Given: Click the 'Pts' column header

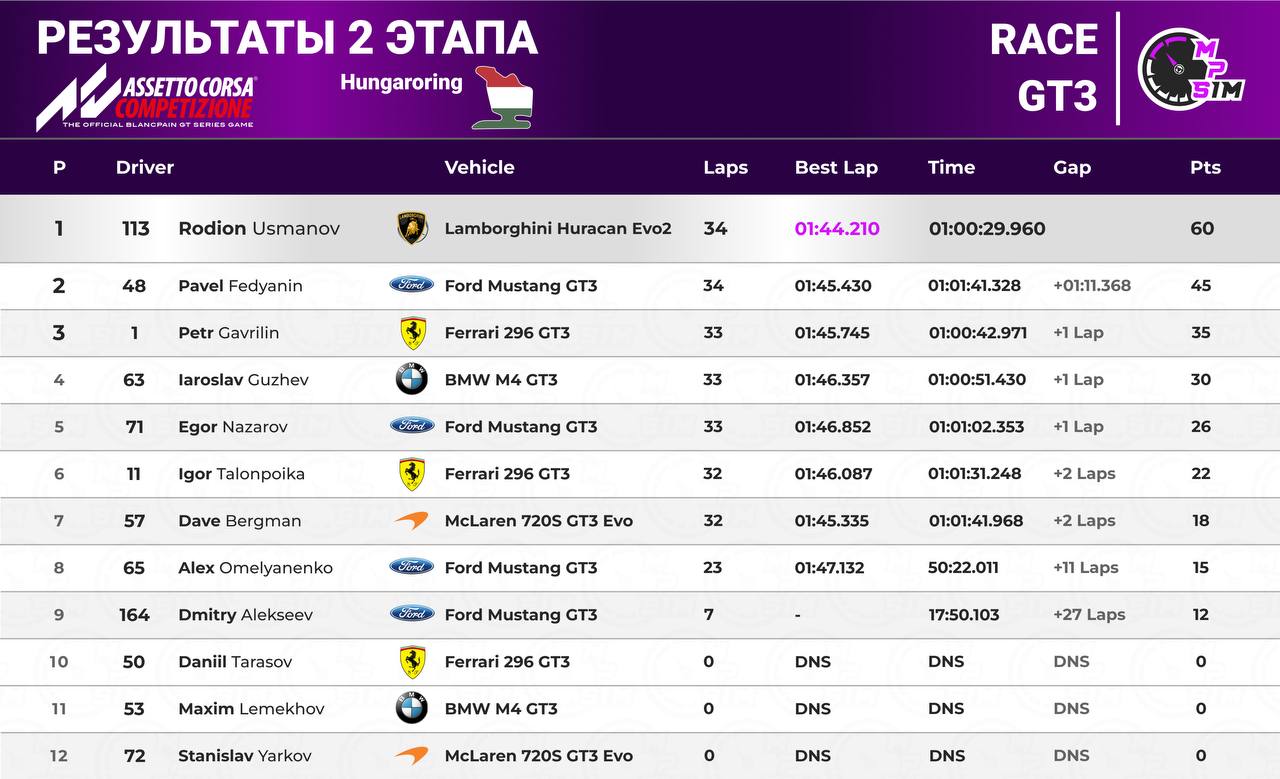Looking at the screenshot, I should [1205, 167].
